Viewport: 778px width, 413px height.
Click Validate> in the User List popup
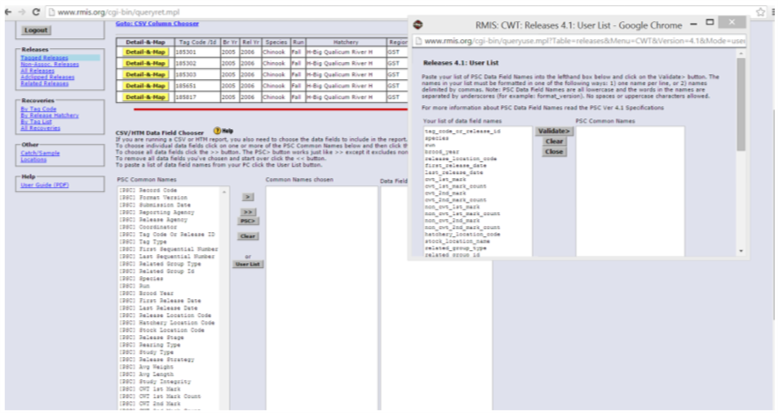pos(554,131)
